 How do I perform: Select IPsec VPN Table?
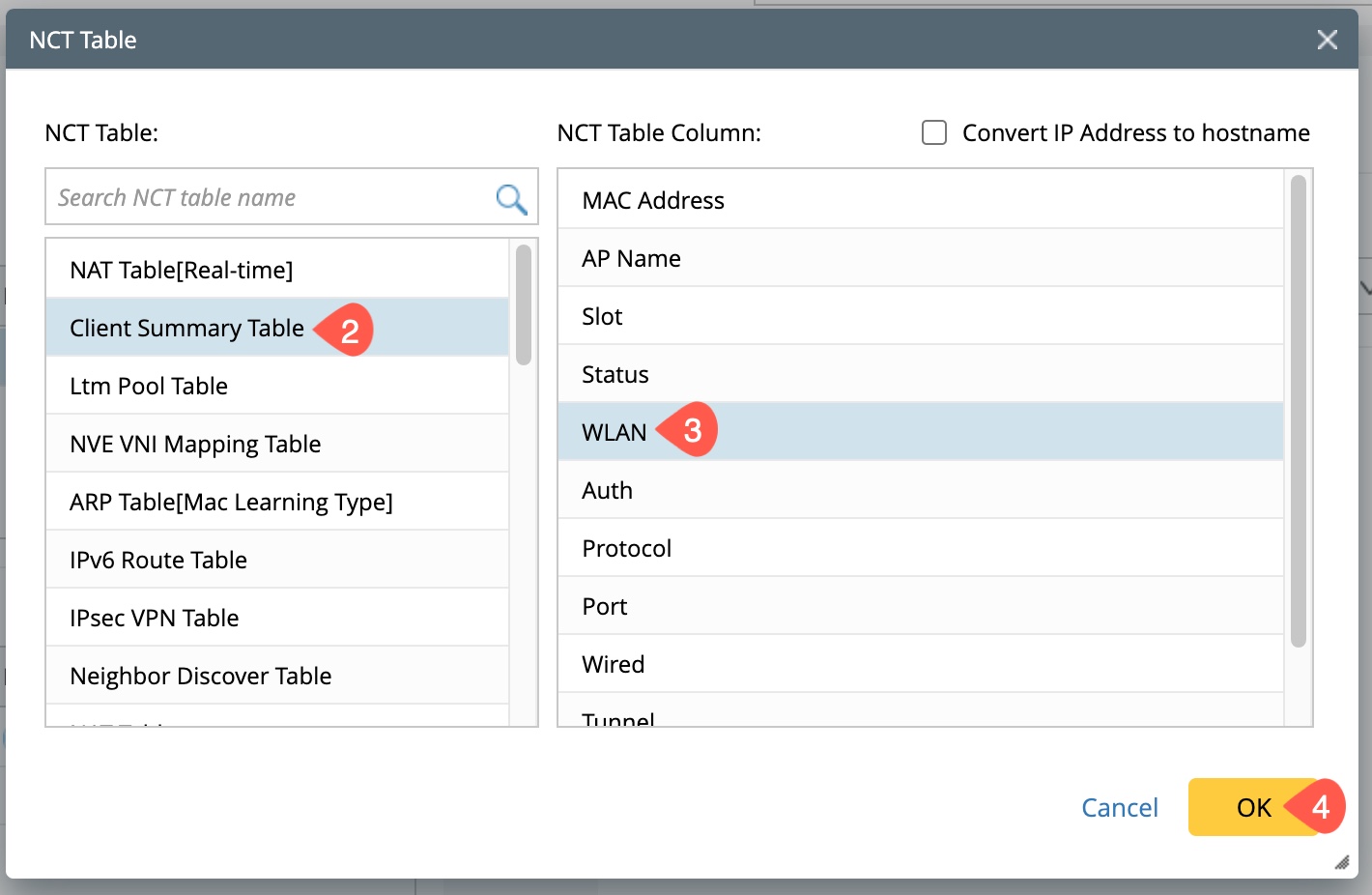pos(155,618)
